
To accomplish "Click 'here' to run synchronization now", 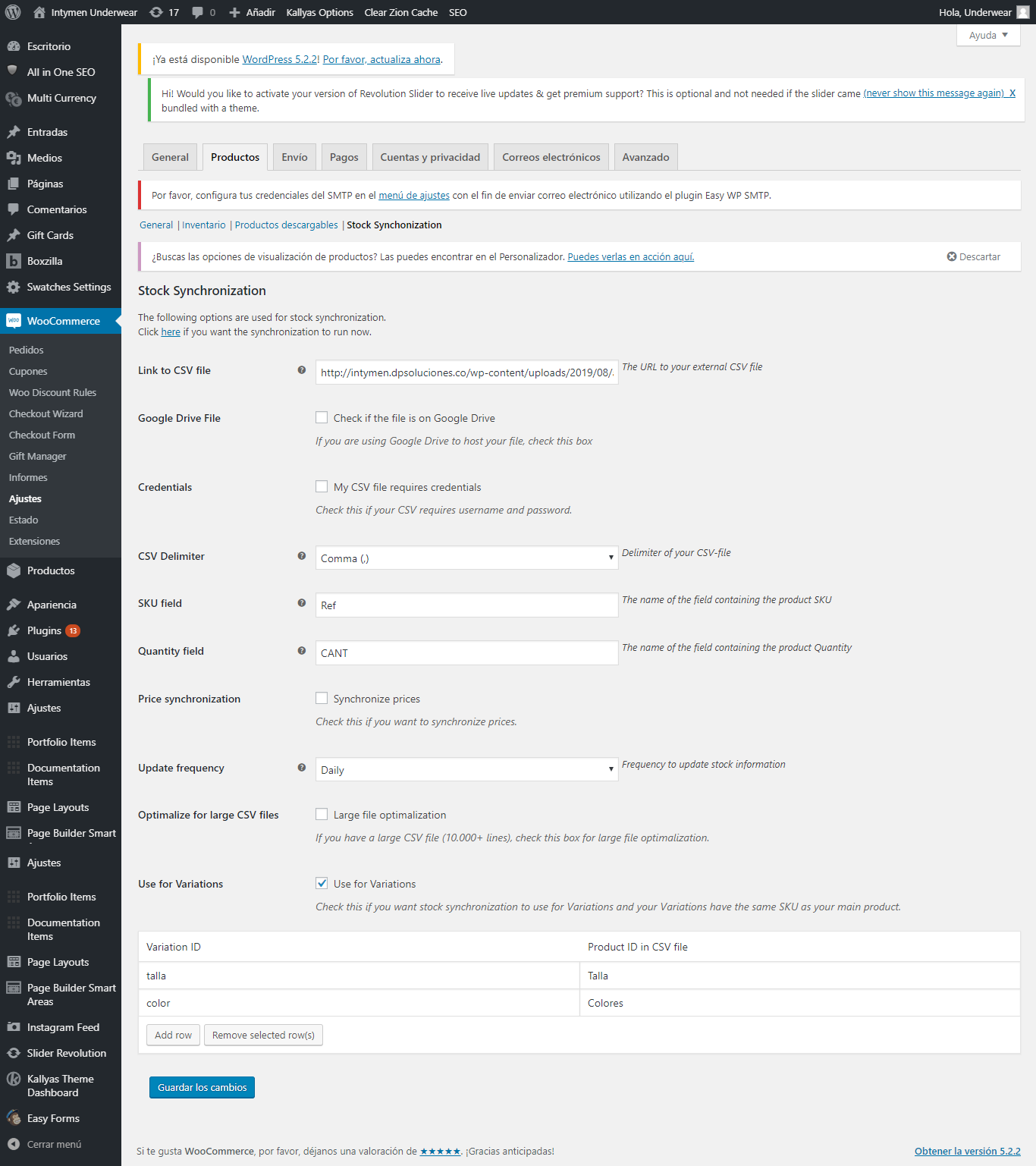I will pyautogui.click(x=171, y=332).
